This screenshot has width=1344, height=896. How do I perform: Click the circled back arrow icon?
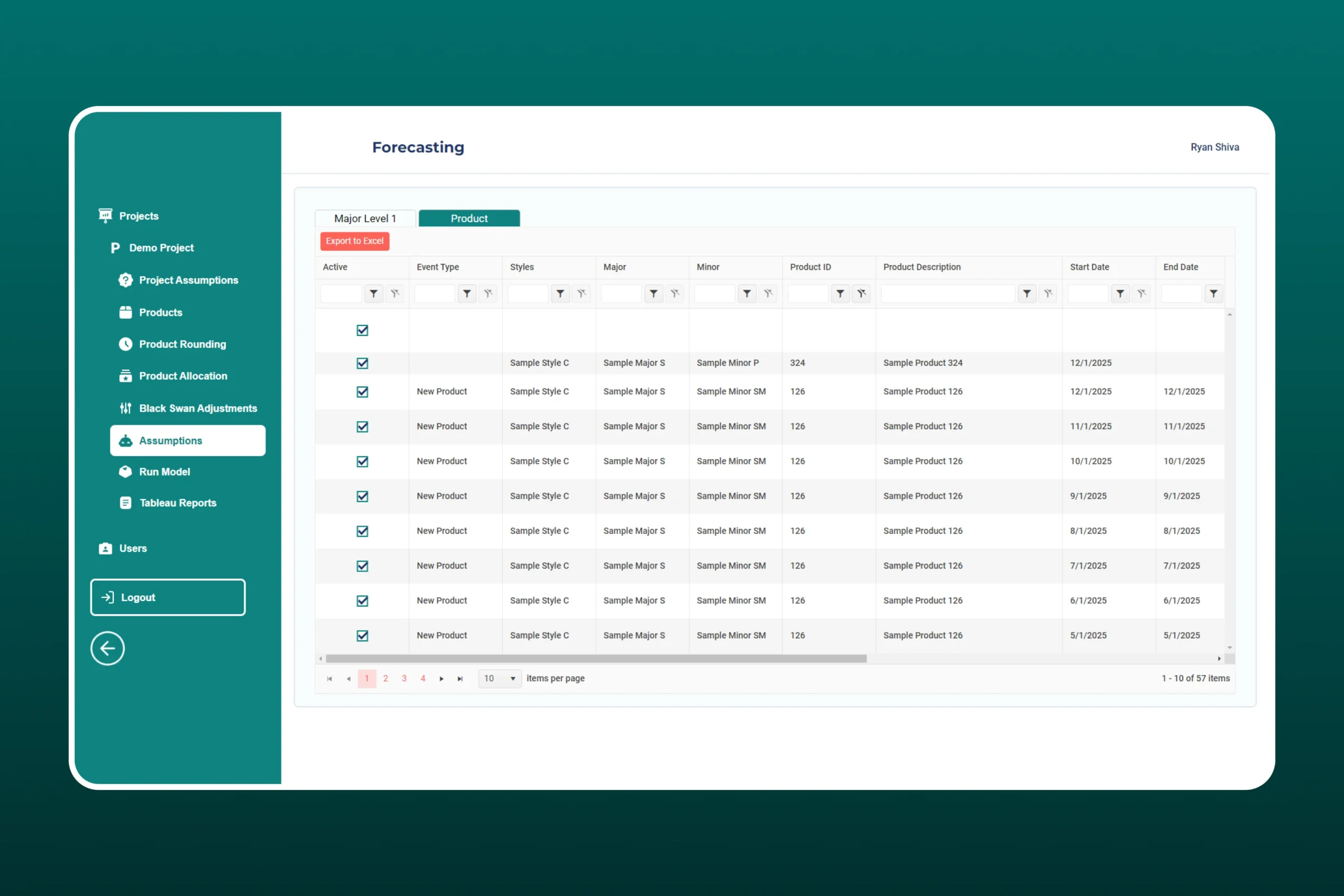click(x=108, y=648)
